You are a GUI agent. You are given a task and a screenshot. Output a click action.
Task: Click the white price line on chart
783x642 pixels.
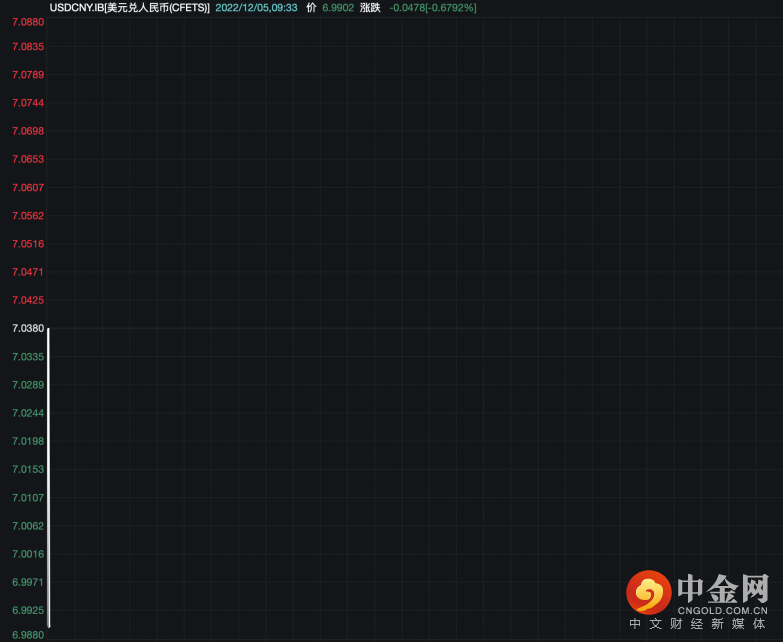click(48, 477)
